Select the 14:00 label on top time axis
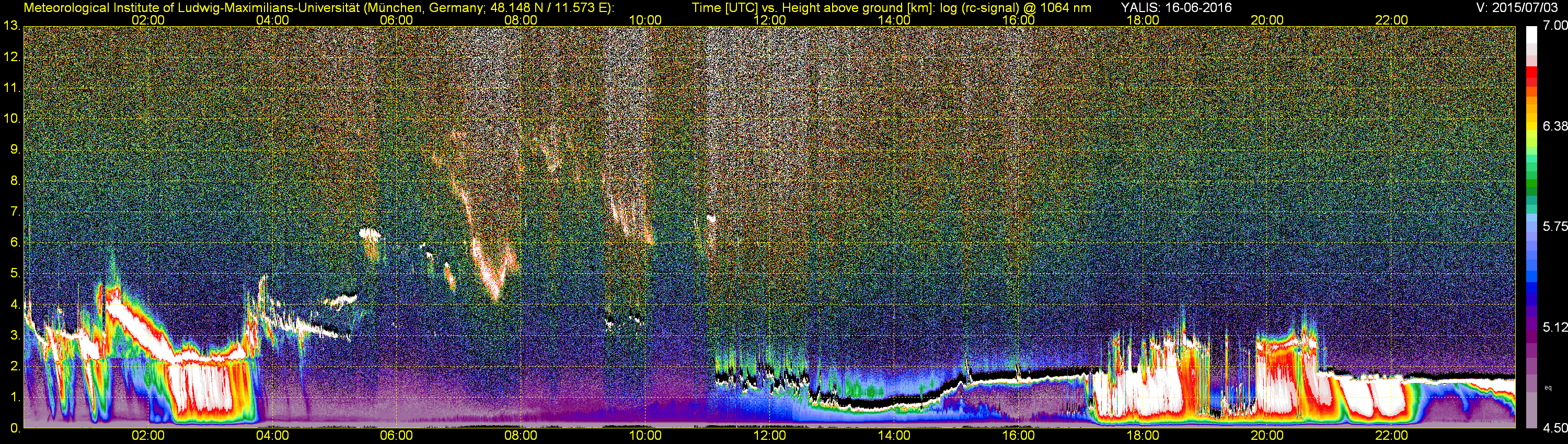1568x444 pixels. coord(894,20)
